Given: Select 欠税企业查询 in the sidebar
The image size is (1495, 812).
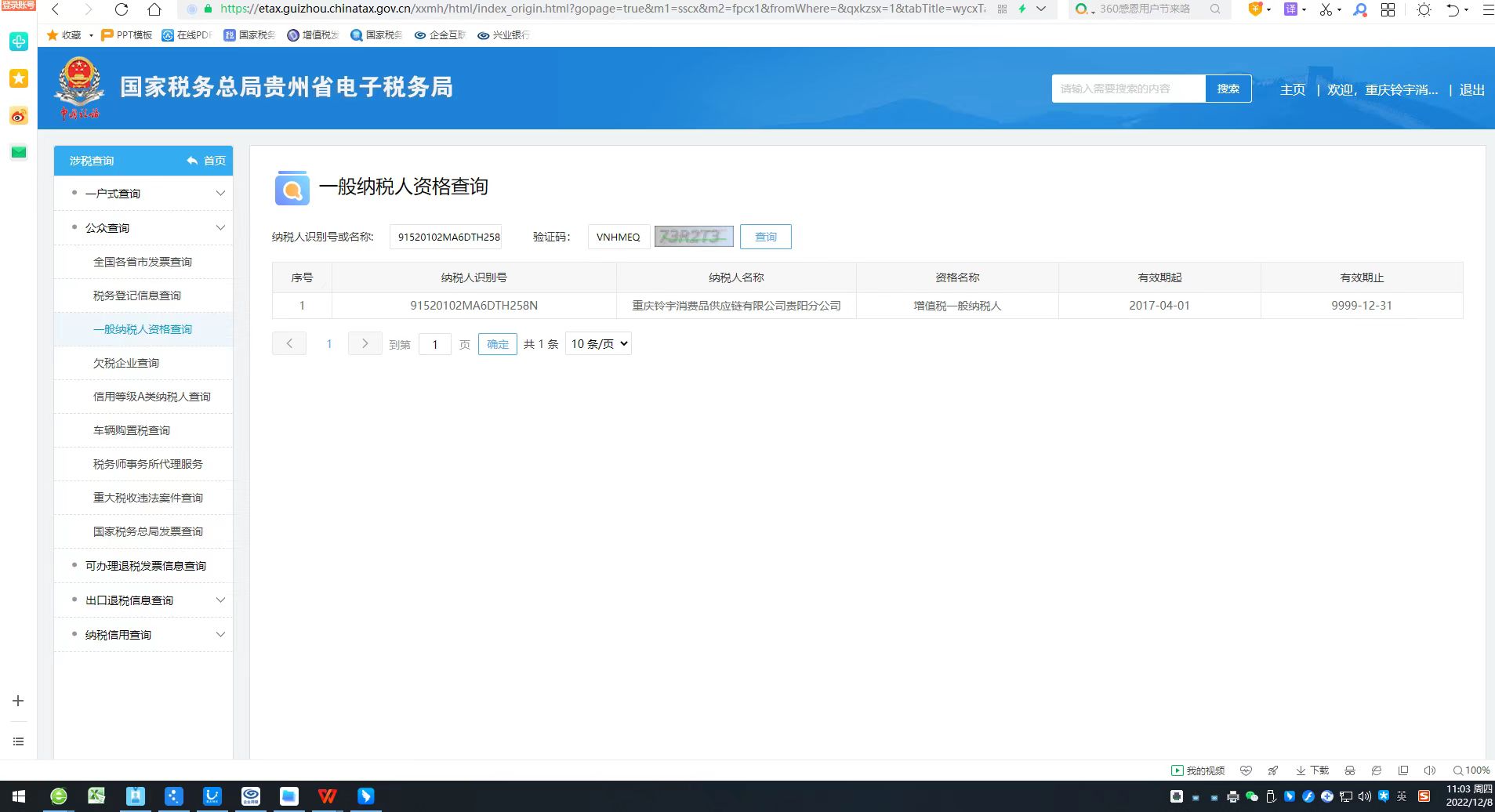Looking at the screenshot, I should [126, 363].
